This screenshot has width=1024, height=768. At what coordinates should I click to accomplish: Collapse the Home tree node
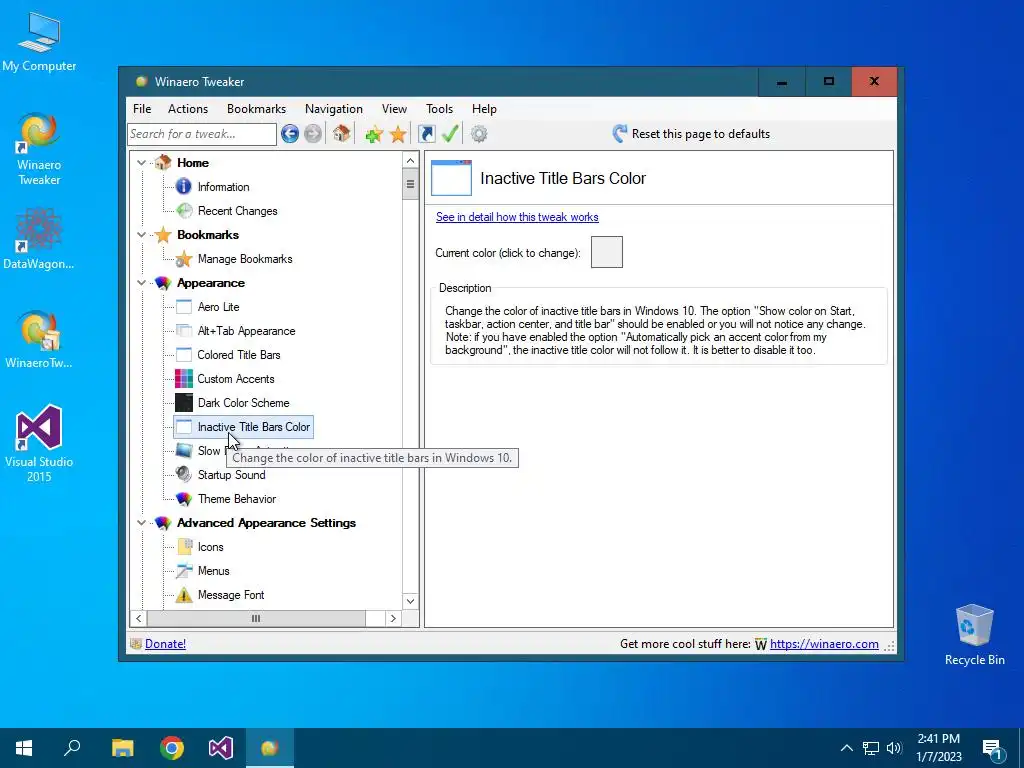[x=141, y=163]
